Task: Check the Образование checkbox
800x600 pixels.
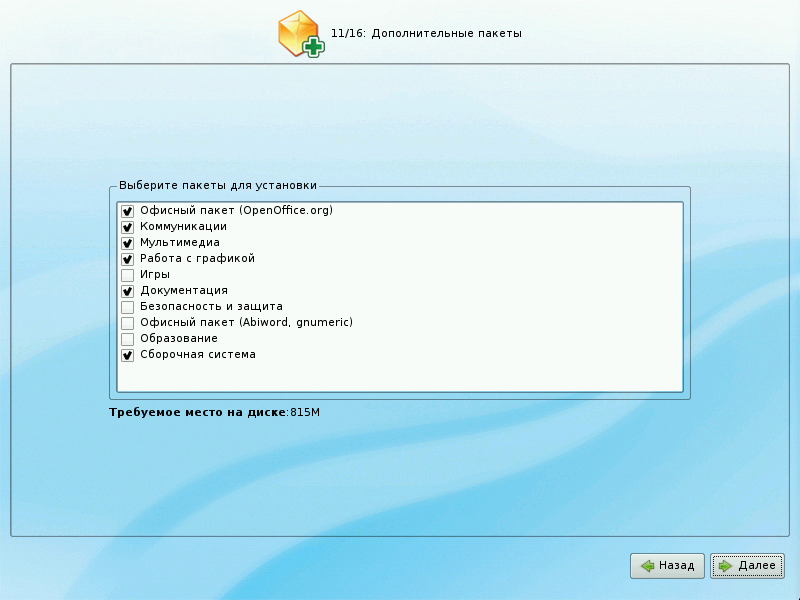Action: coord(127,339)
